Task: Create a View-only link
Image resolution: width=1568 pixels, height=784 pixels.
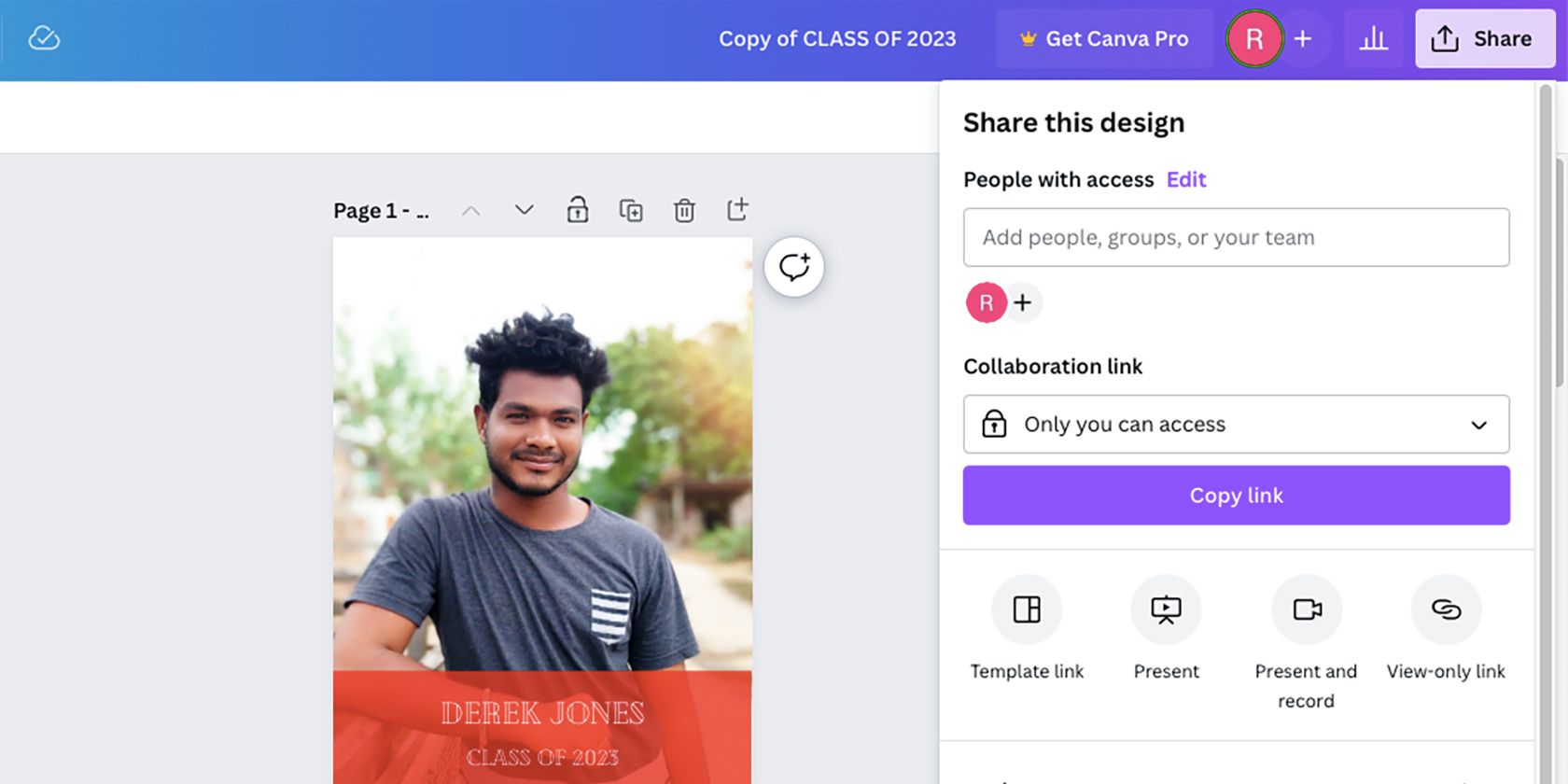Action: point(1446,609)
